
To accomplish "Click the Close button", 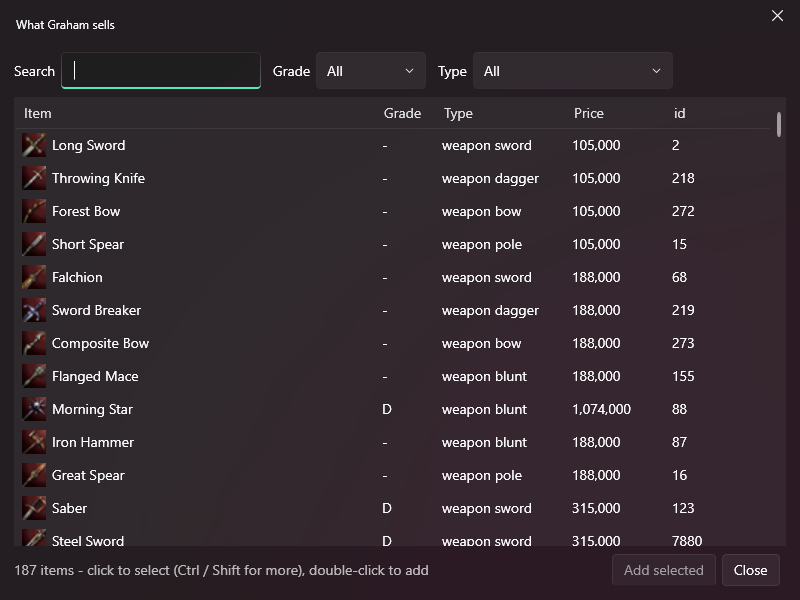I will [x=751, y=570].
